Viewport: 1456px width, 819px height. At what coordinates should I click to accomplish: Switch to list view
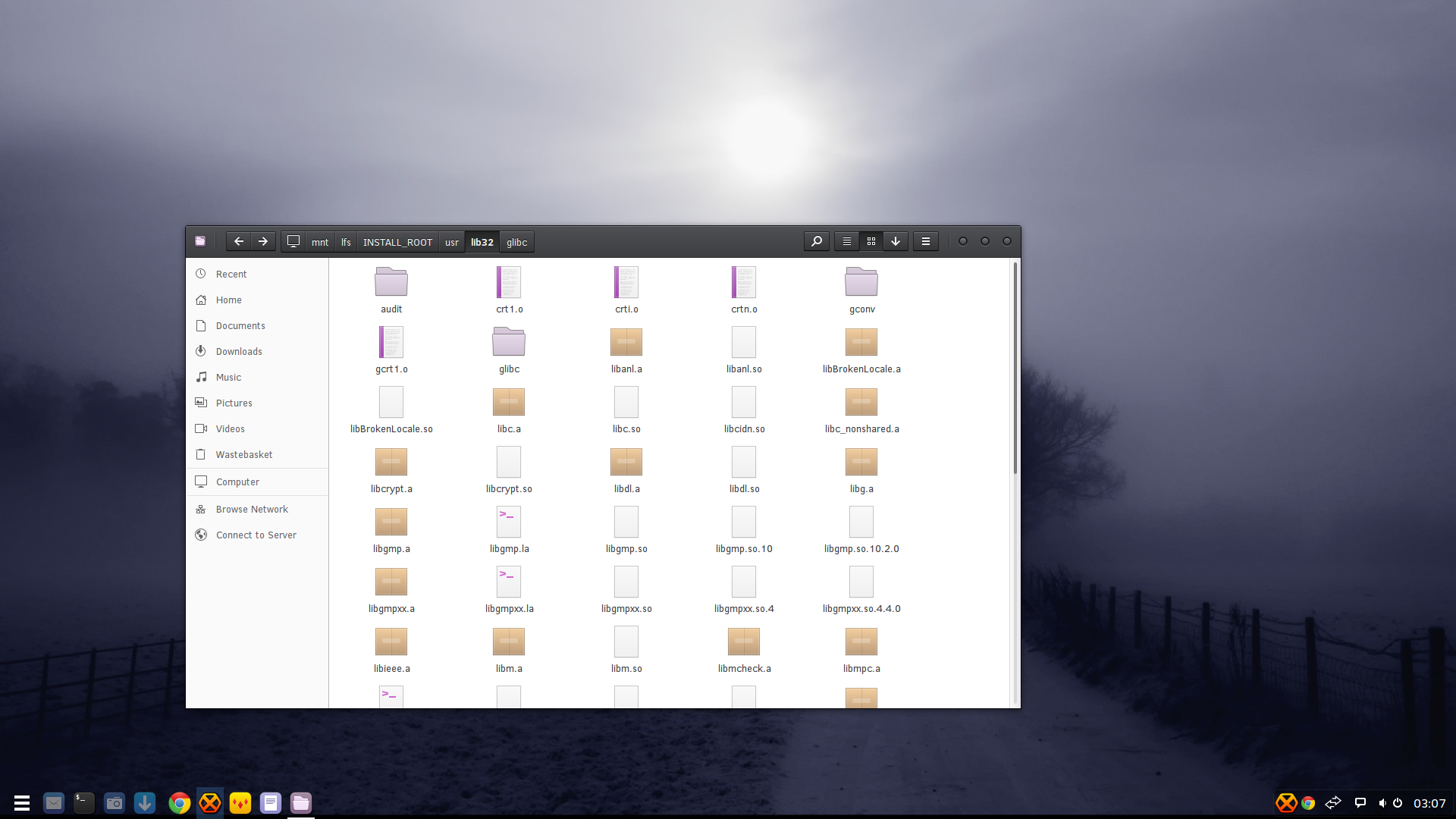coord(847,242)
